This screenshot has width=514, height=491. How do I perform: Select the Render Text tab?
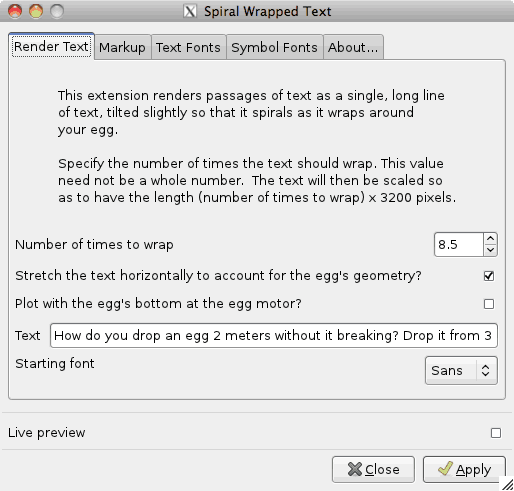[x=51, y=46]
